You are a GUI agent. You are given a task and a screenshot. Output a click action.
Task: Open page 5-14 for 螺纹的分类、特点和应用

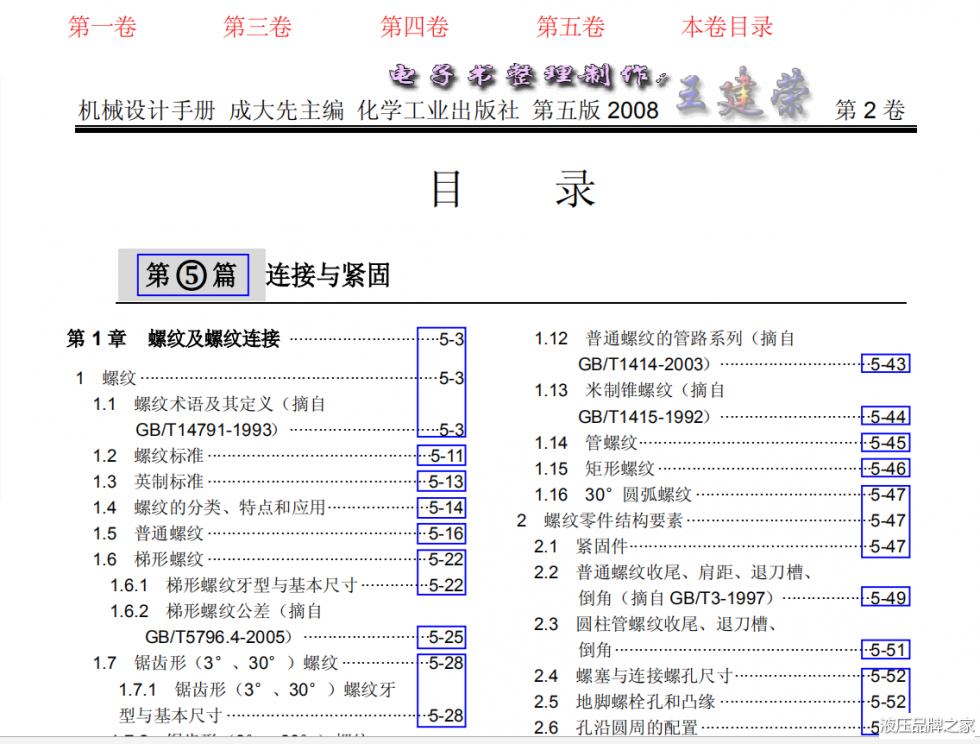(441, 508)
